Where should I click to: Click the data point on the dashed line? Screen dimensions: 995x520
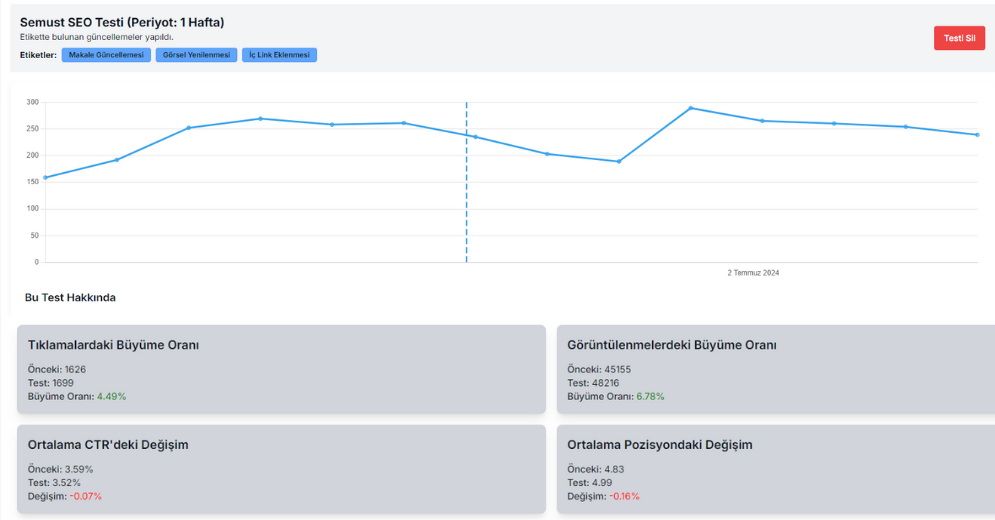click(x=475, y=137)
